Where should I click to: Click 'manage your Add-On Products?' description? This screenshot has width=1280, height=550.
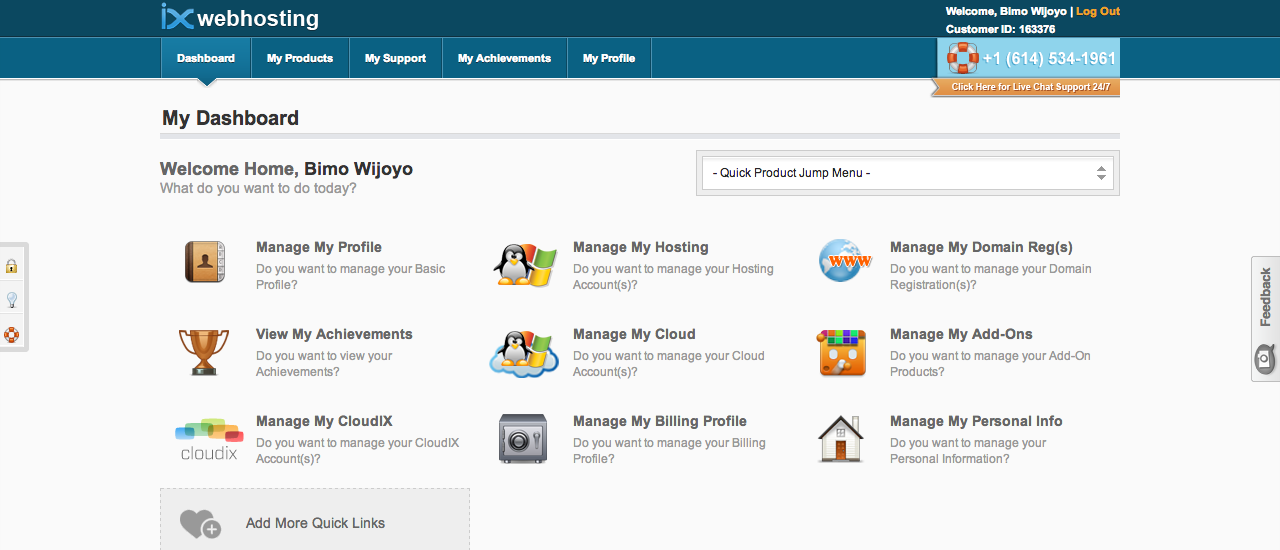(x=990, y=364)
